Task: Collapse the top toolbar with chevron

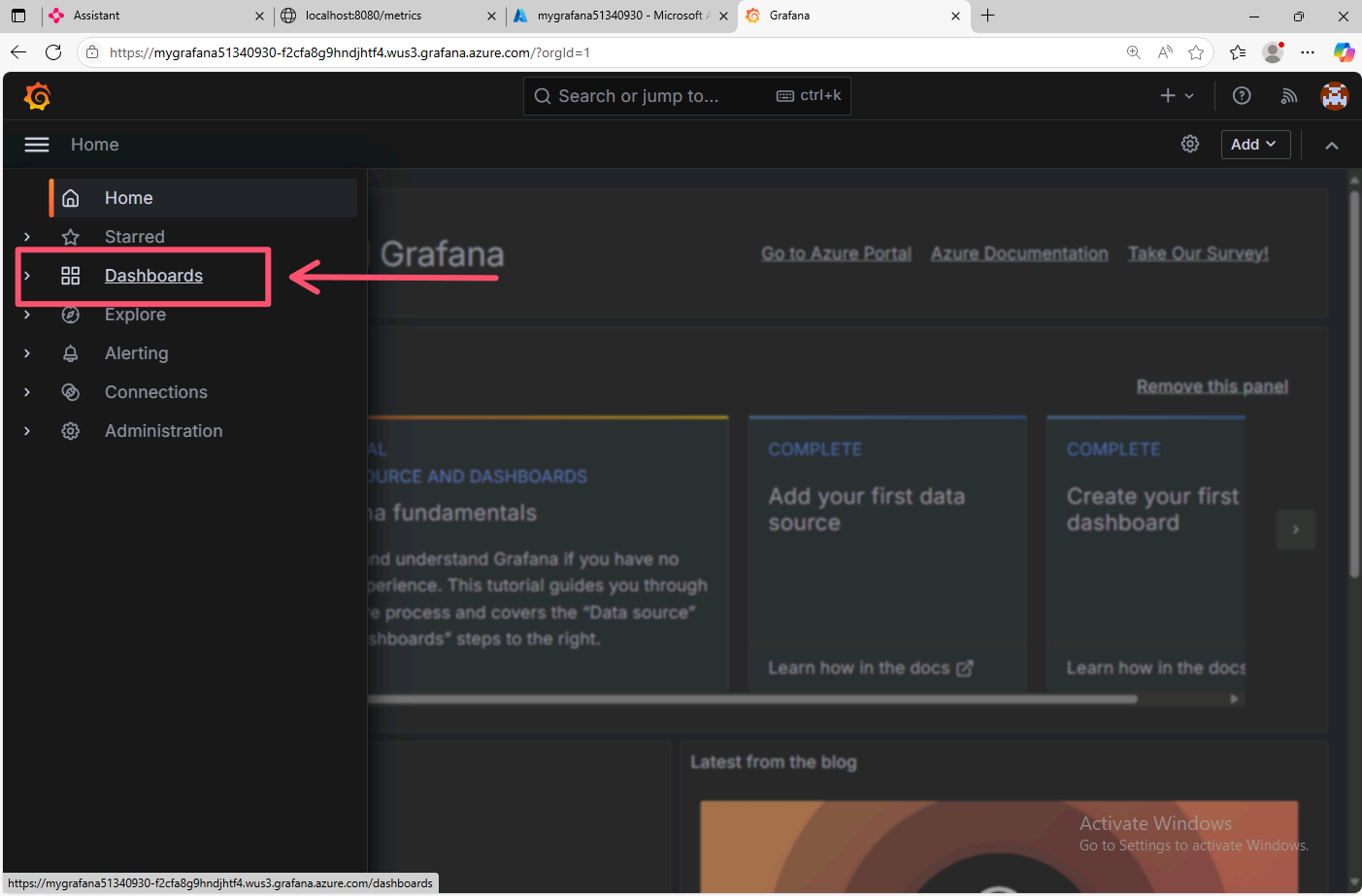Action: pyautogui.click(x=1332, y=145)
